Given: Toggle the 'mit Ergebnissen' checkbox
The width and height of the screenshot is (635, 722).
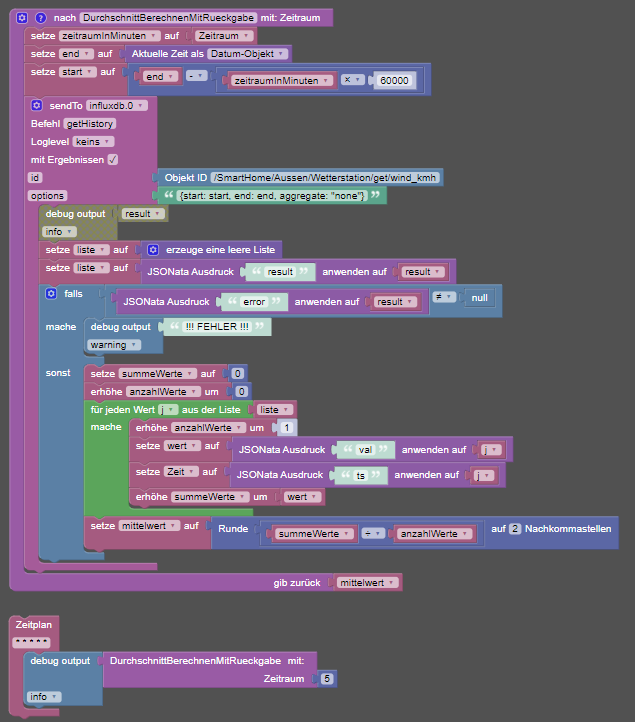Looking at the screenshot, I should coord(113,159).
